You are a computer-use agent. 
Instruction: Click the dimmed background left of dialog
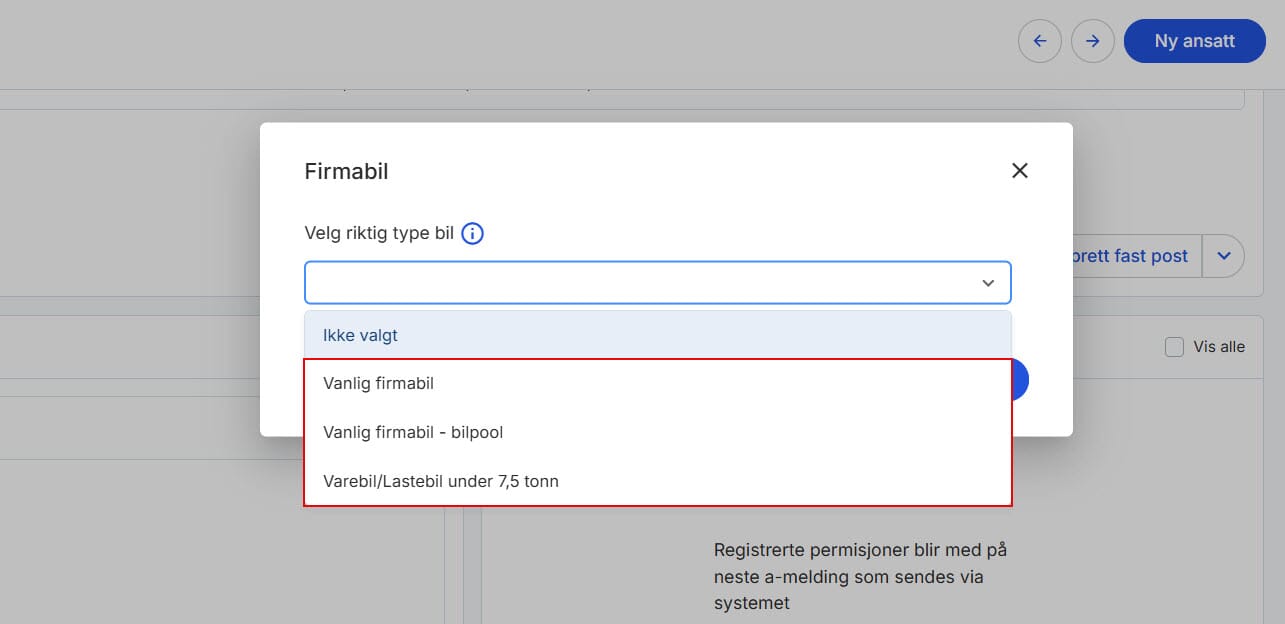point(130,230)
